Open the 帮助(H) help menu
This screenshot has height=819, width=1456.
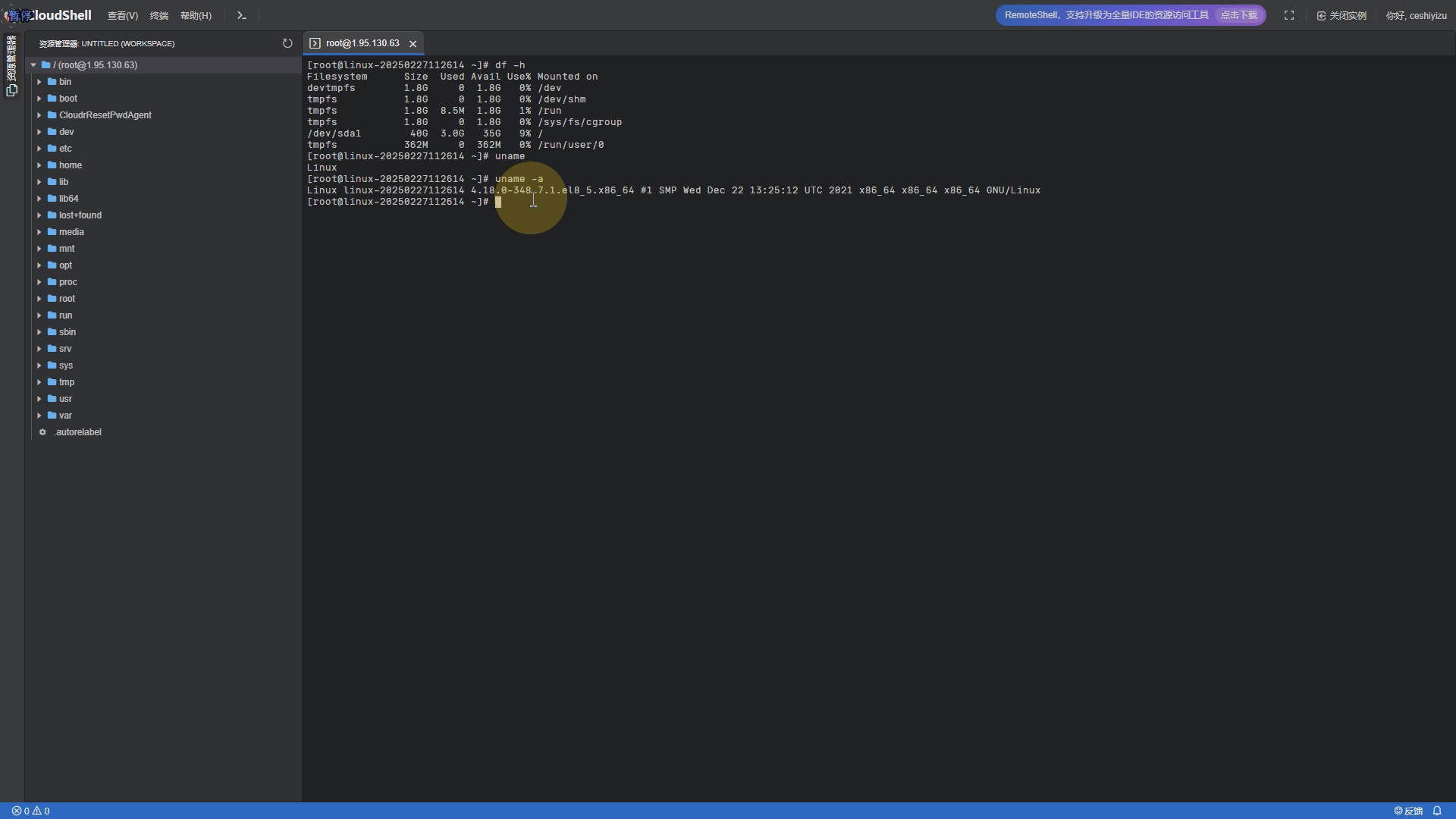click(x=196, y=16)
